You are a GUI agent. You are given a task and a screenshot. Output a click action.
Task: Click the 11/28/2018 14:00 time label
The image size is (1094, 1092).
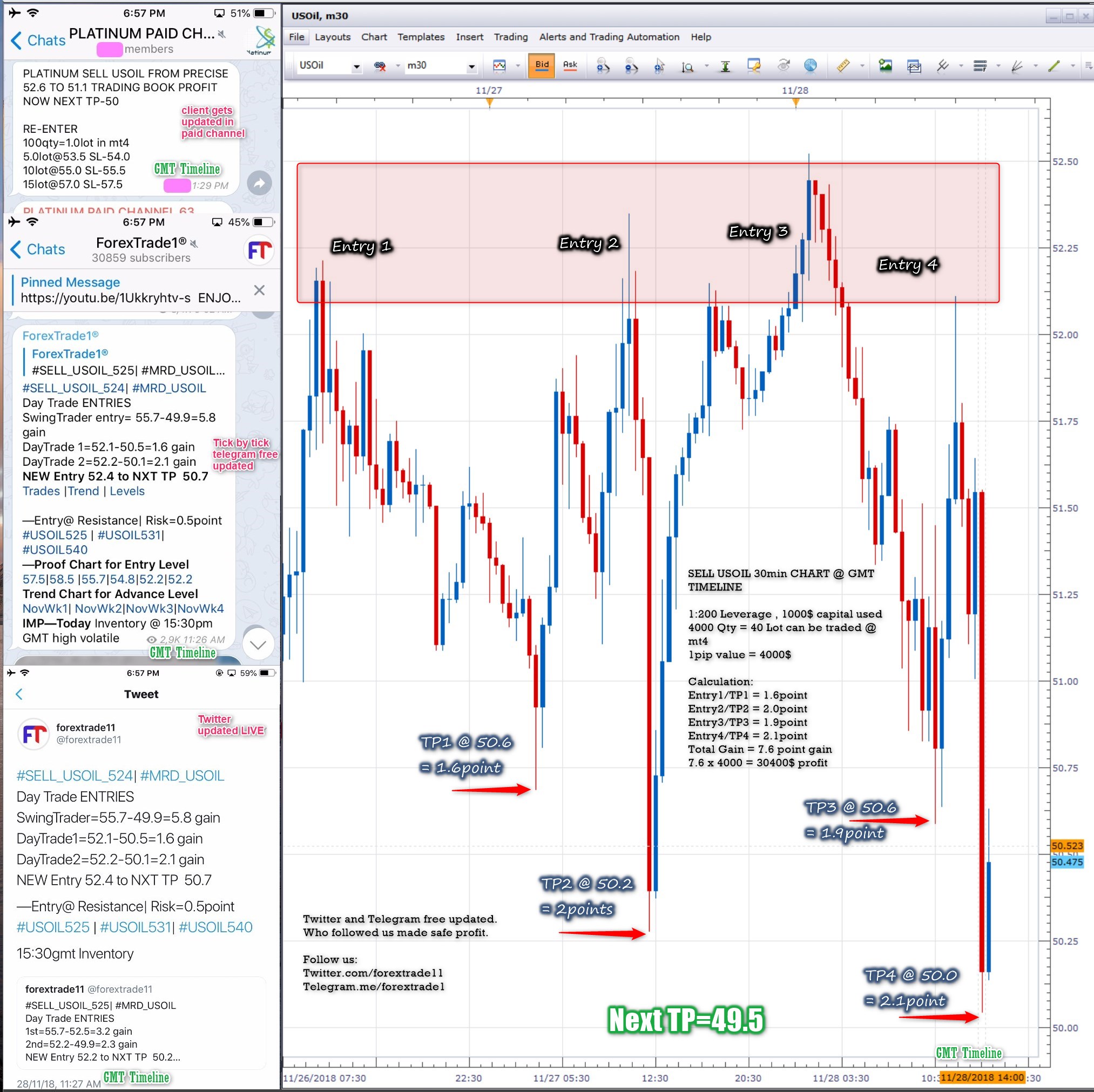[x=982, y=1078]
